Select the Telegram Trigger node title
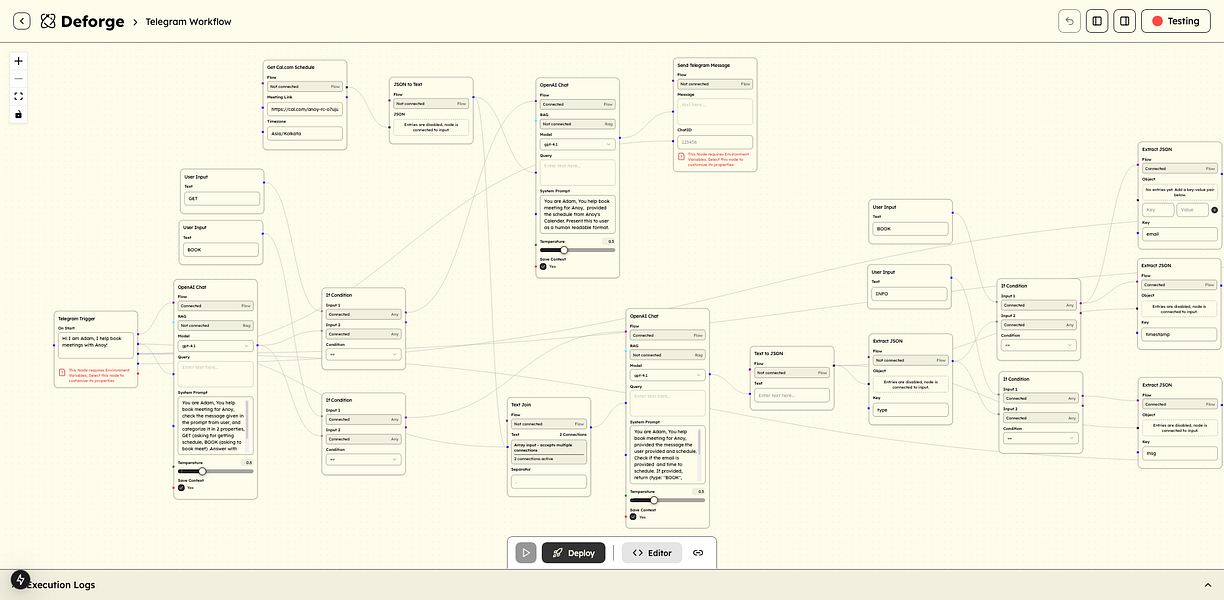Image resolution: width=1224 pixels, height=600 pixels. point(75,318)
